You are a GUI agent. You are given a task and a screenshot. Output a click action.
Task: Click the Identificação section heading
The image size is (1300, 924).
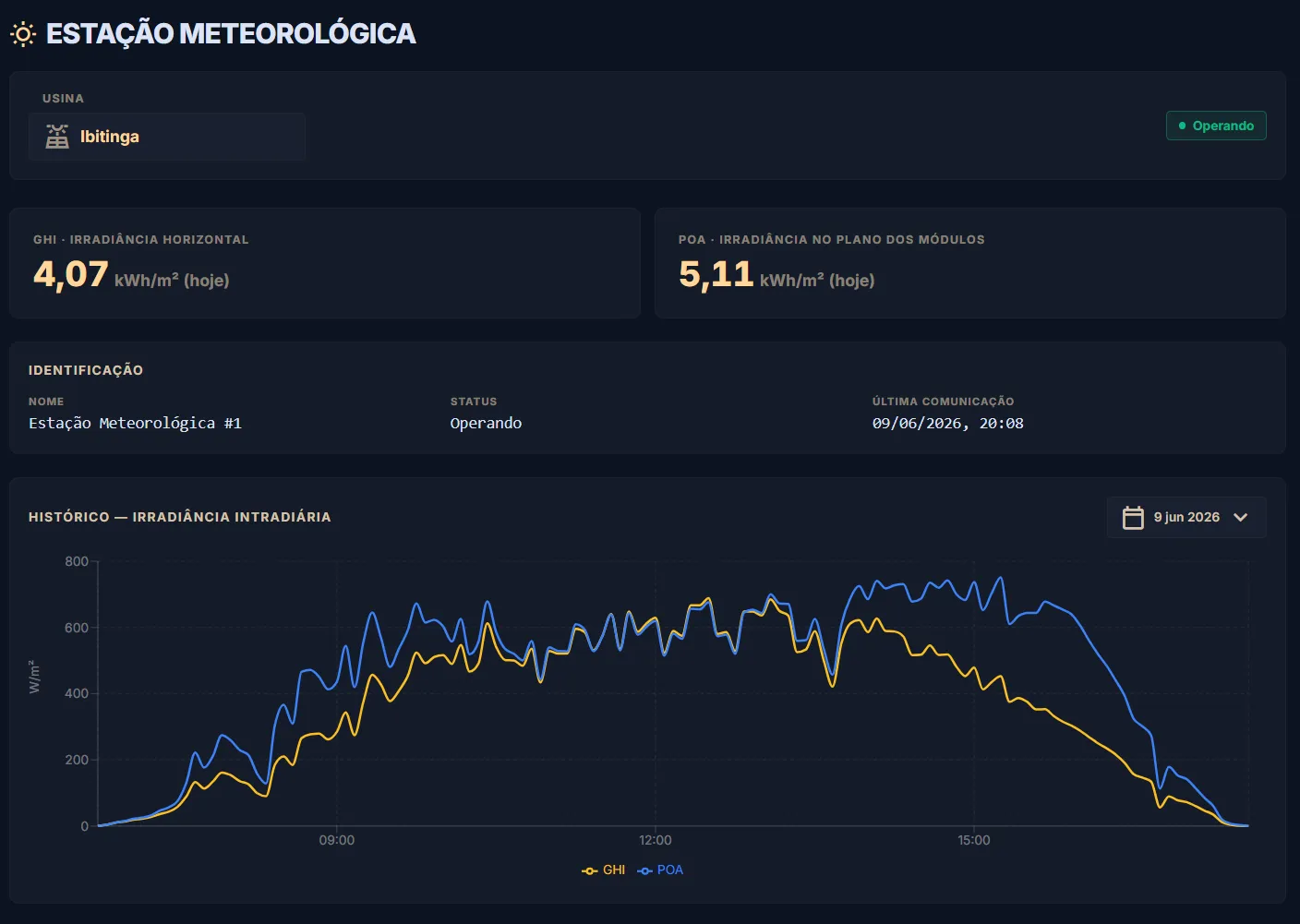pyautogui.click(x=86, y=370)
